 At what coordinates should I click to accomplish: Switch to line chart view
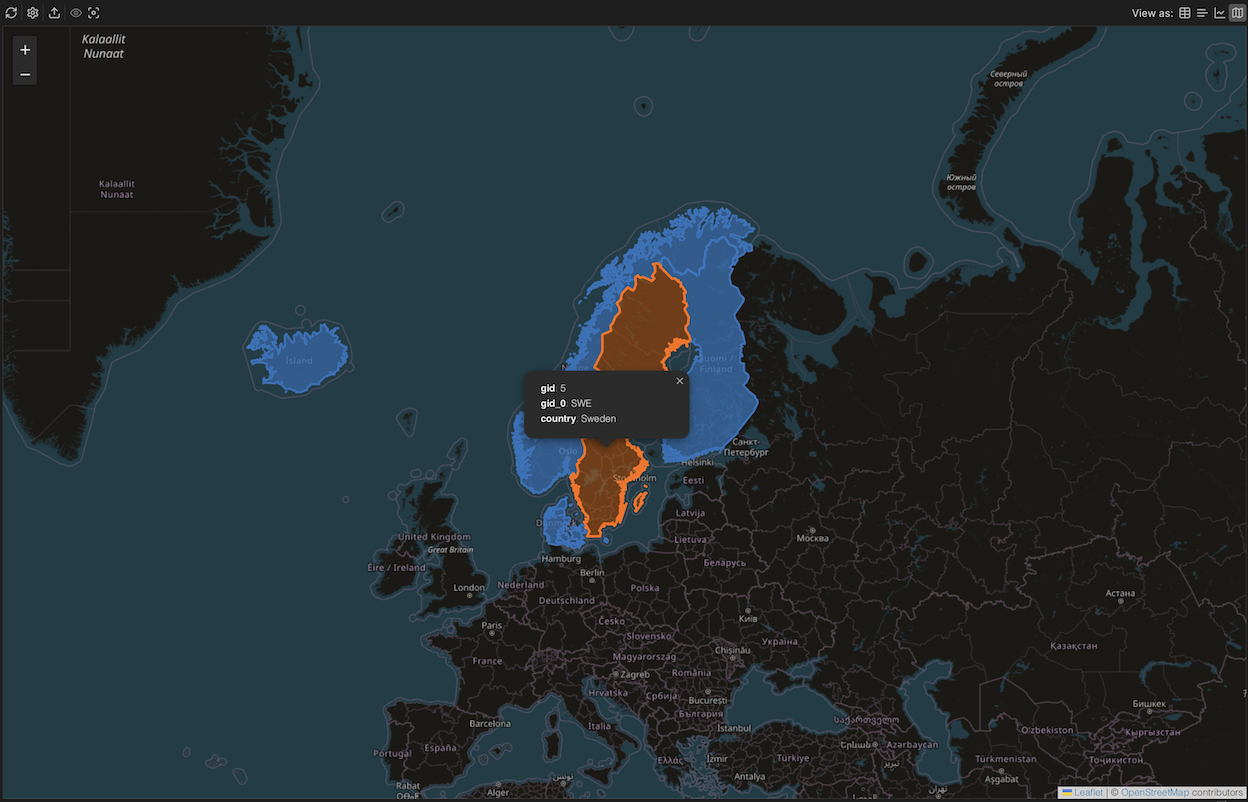(x=1219, y=13)
